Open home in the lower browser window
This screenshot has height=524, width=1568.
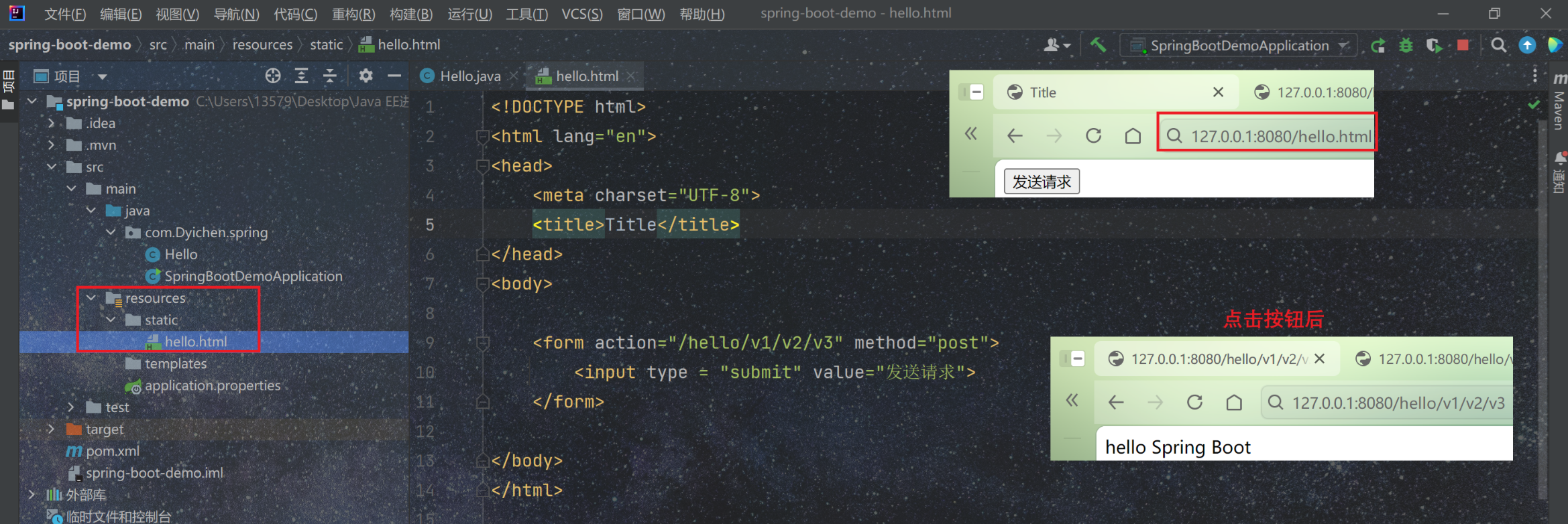(1234, 402)
